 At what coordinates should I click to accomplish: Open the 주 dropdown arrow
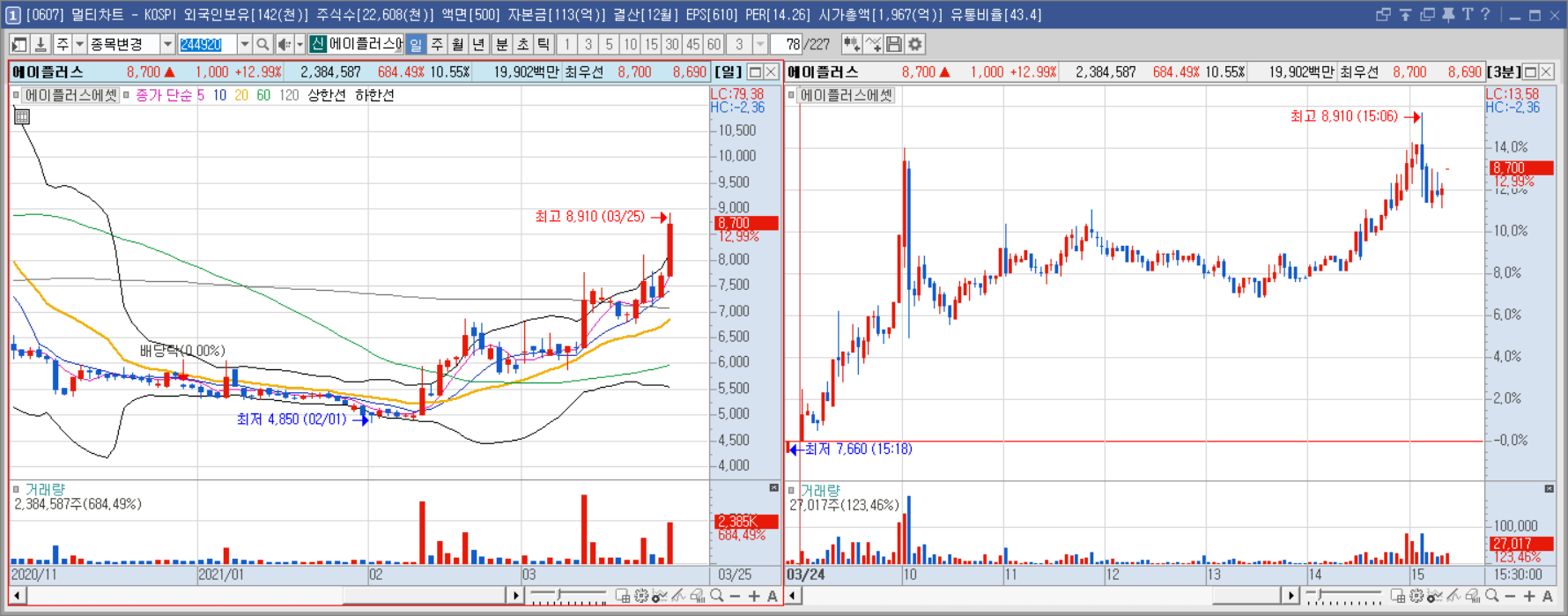[x=79, y=44]
